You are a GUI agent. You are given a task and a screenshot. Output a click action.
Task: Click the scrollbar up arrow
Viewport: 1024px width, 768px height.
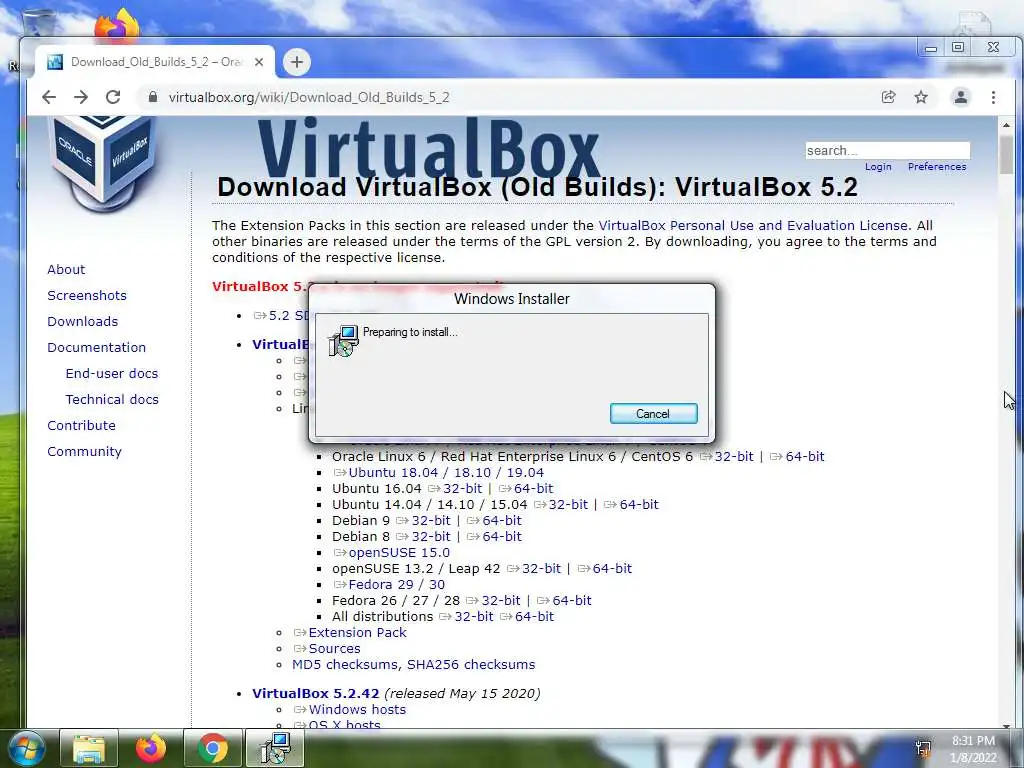click(x=1006, y=125)
